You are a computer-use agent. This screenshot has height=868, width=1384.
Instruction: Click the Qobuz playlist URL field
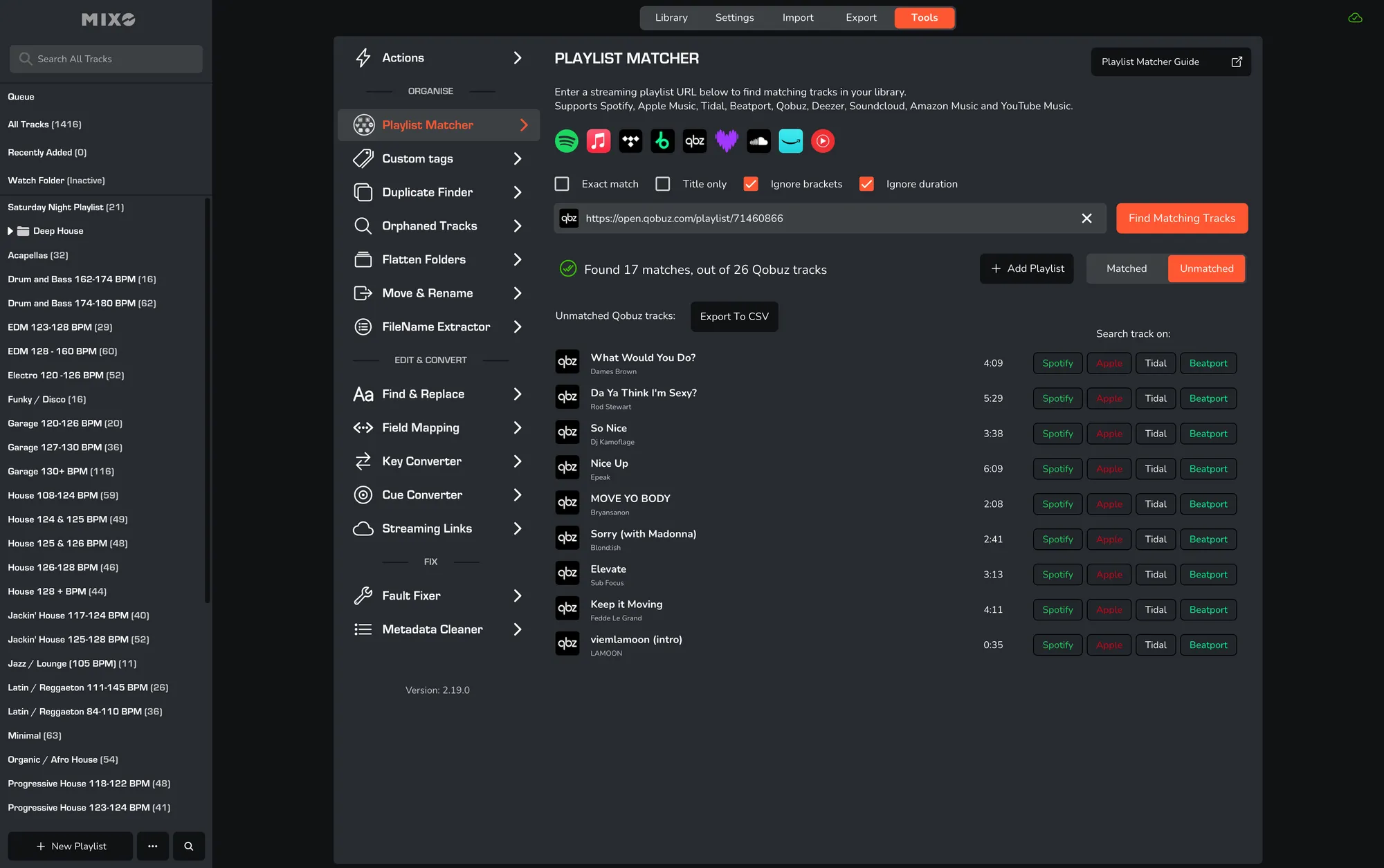click(x=830, y=219)
